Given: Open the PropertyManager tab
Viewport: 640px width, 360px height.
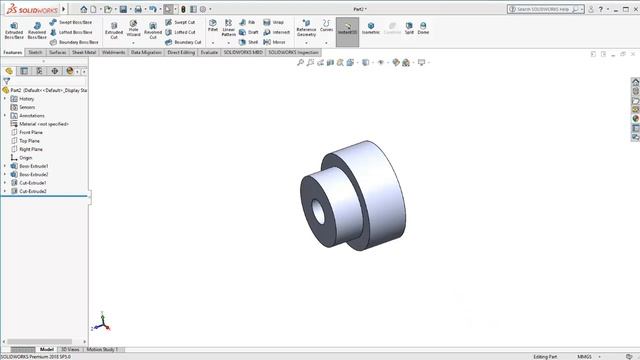Looking at the screenshot, I should 24,71.
